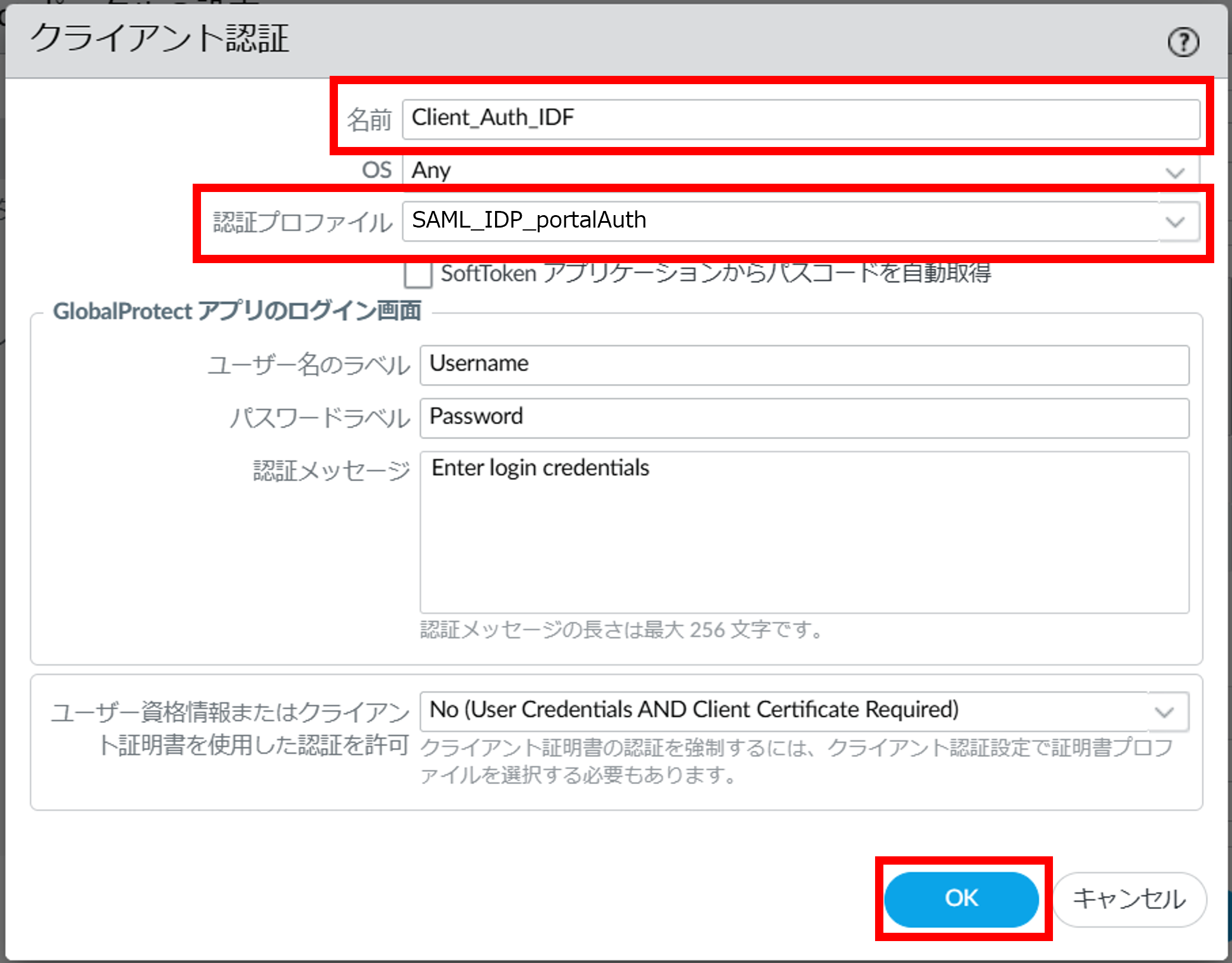Click the 名前 field containing Client_Auth_IDF

[800, 119]
